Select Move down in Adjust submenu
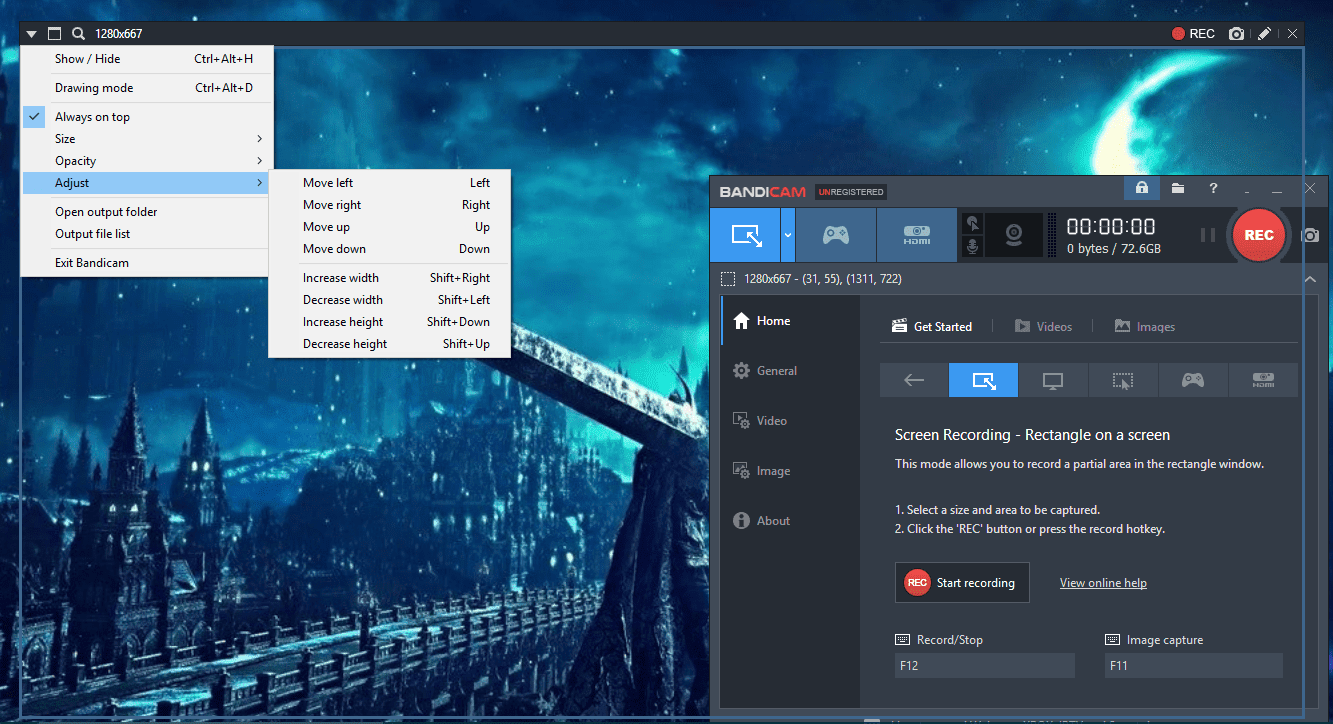The image size is (1333, 724). click(390, 249)
